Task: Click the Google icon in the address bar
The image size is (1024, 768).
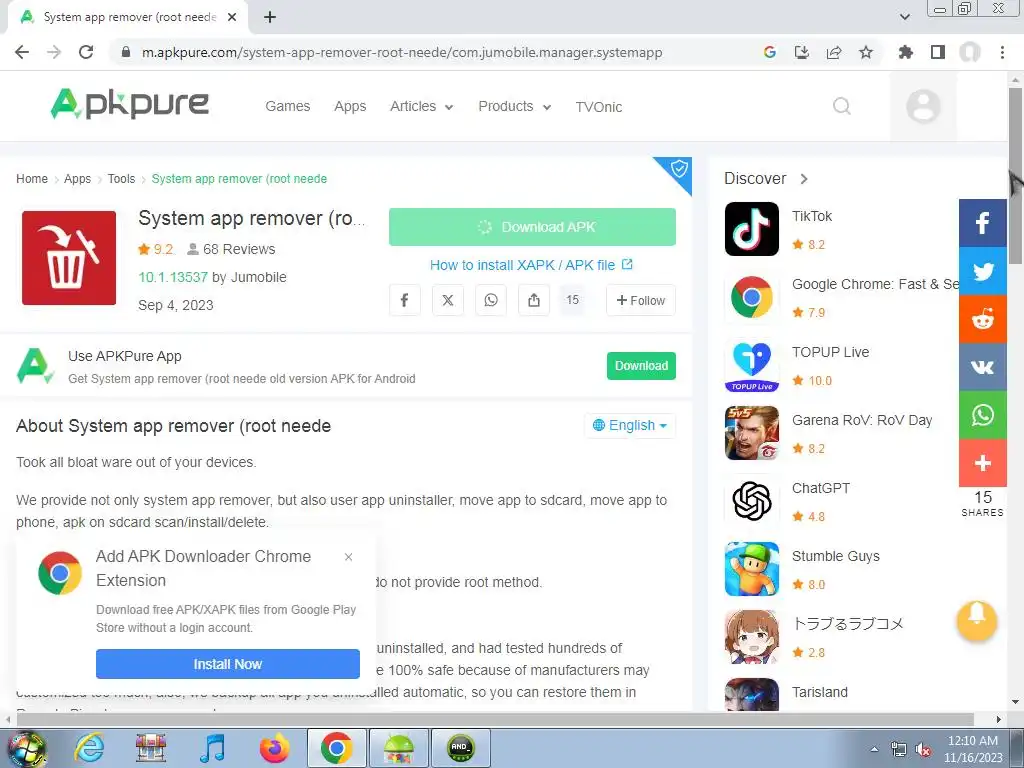Action: [x=770, y=52]
